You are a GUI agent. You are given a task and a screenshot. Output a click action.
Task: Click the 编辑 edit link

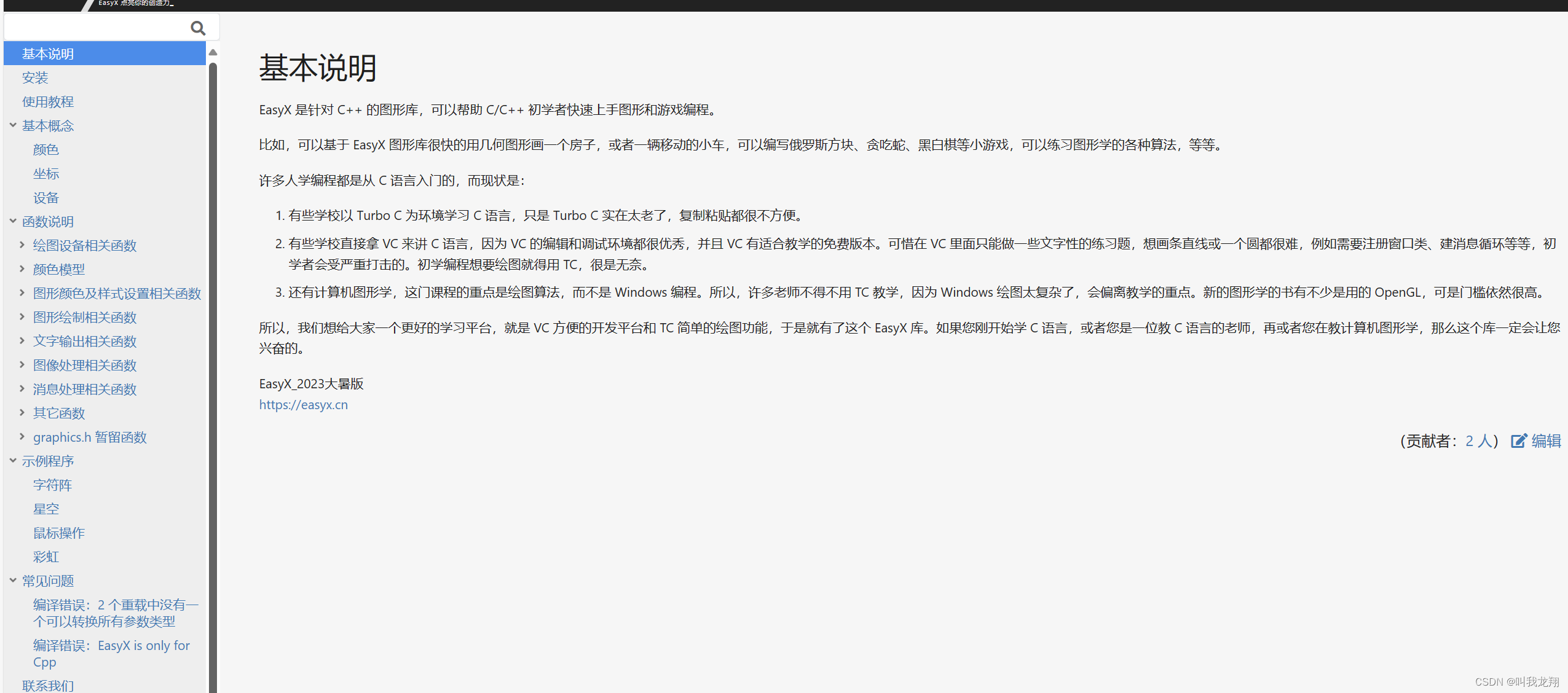click(1546, 441)
